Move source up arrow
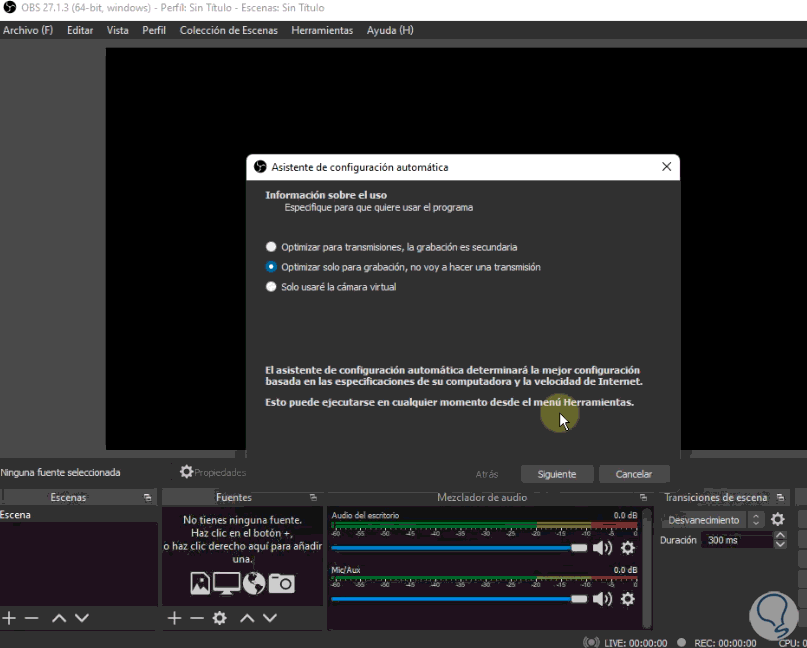The width and height of the screenshot is (807, 648). pyautogui.click(x=247, y=618)
